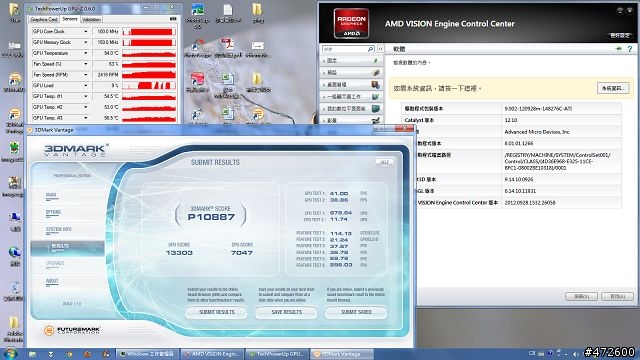Viewport: 640px width, 360px height.
Task: Expand the GPU Temp. #3 sensor dropdown
Action: 86,118
